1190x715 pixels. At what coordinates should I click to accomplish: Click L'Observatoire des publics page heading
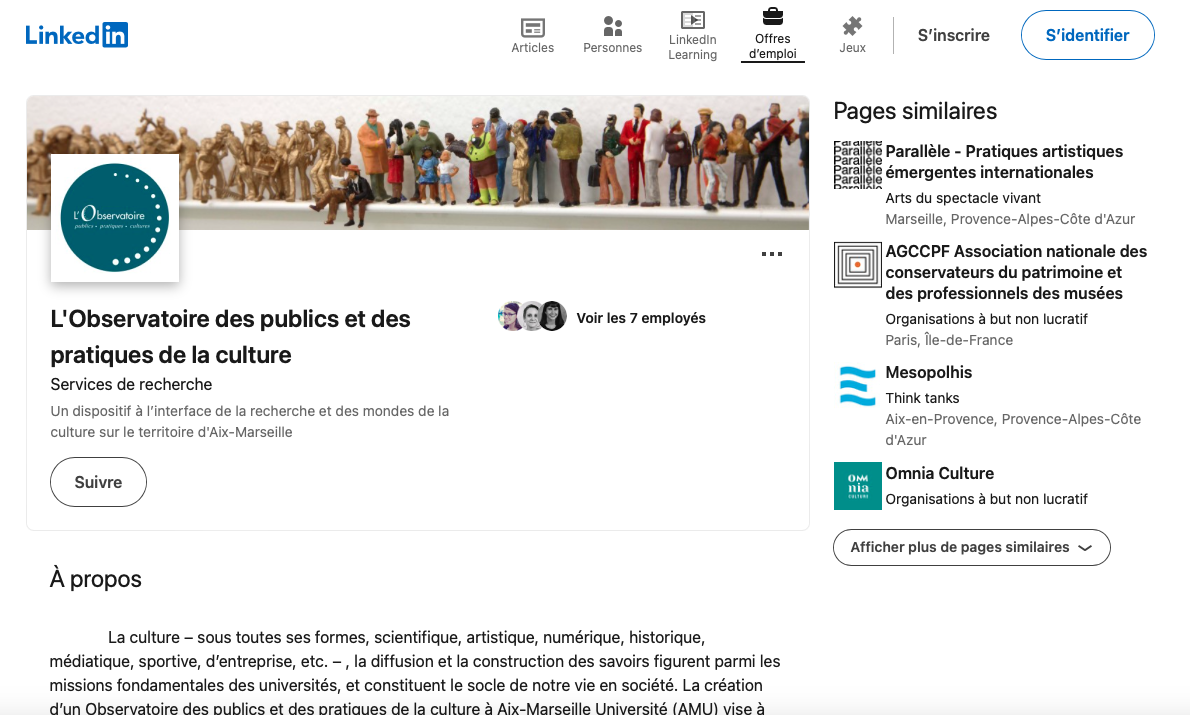click(x=231, y=337)
